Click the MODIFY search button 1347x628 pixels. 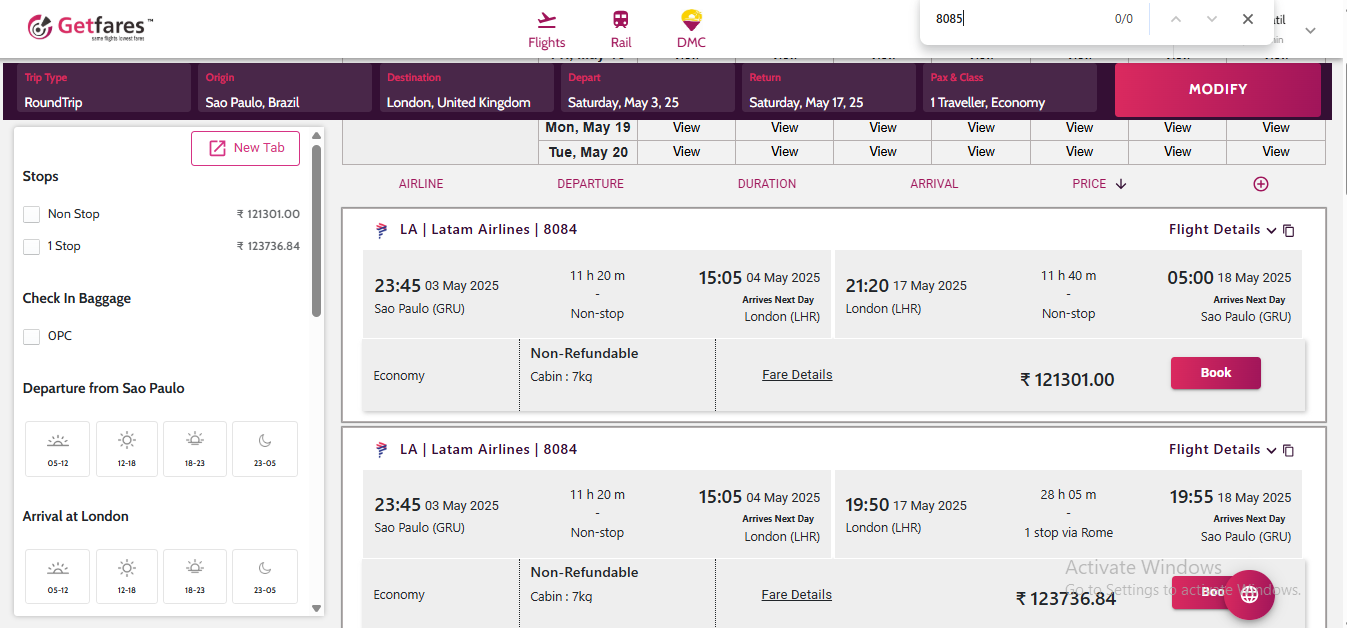point(1217,90)
